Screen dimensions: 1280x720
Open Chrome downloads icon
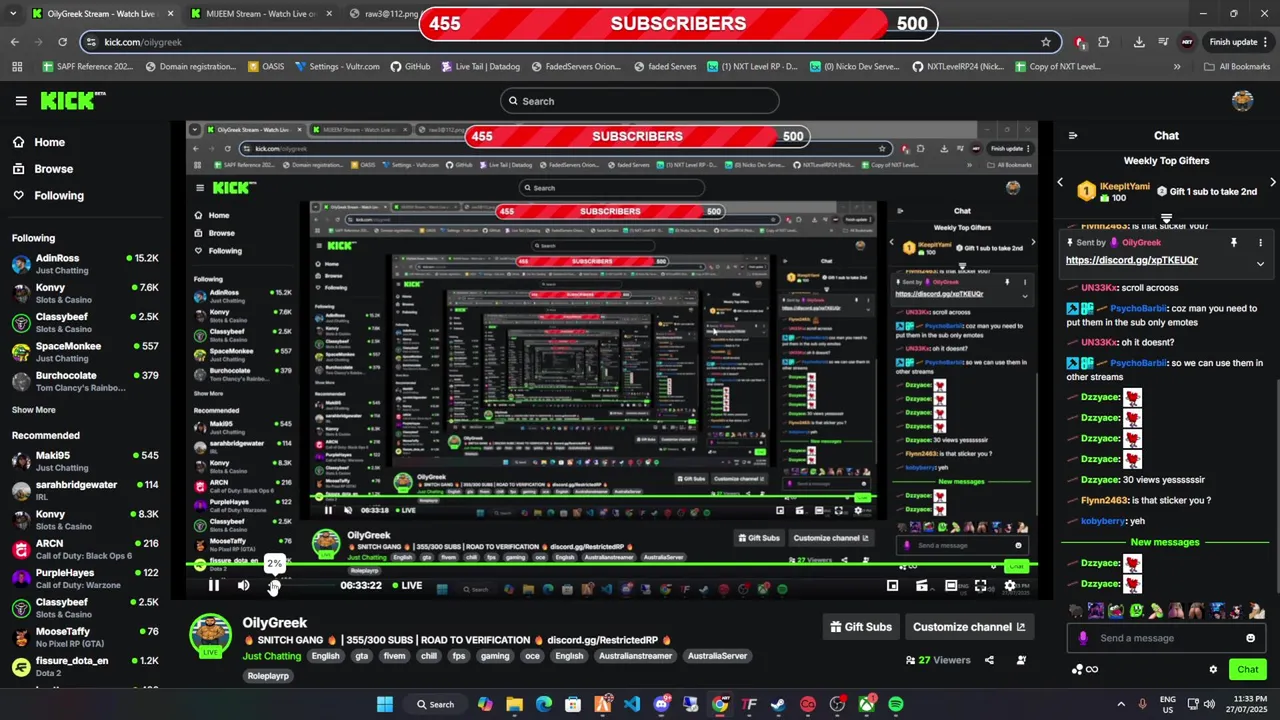coord(1139,42)
